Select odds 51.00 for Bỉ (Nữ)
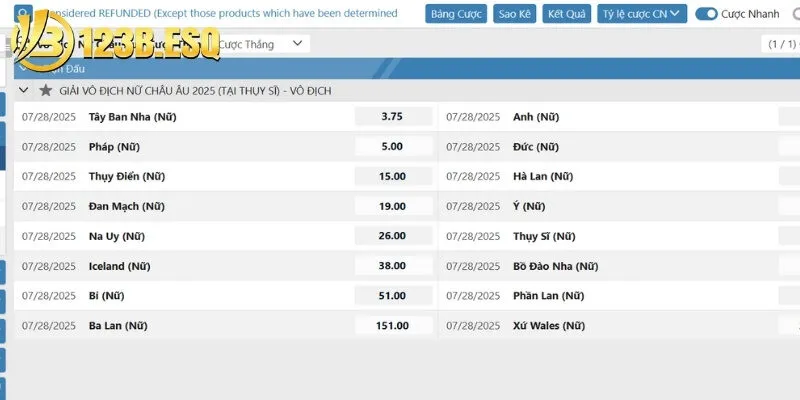Image resolution: width=800 pixels, height=400 pixels. tap(392, 296)
